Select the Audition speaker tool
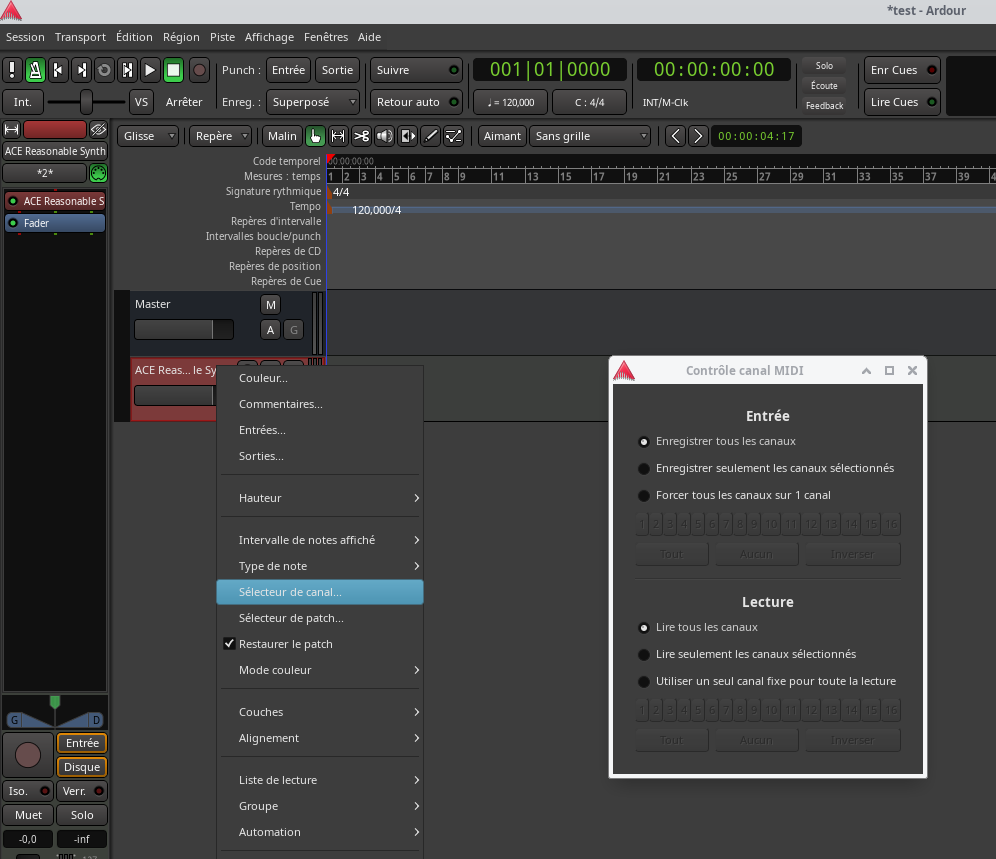This screenshot has width=996, height=859. tap(384, 136)
